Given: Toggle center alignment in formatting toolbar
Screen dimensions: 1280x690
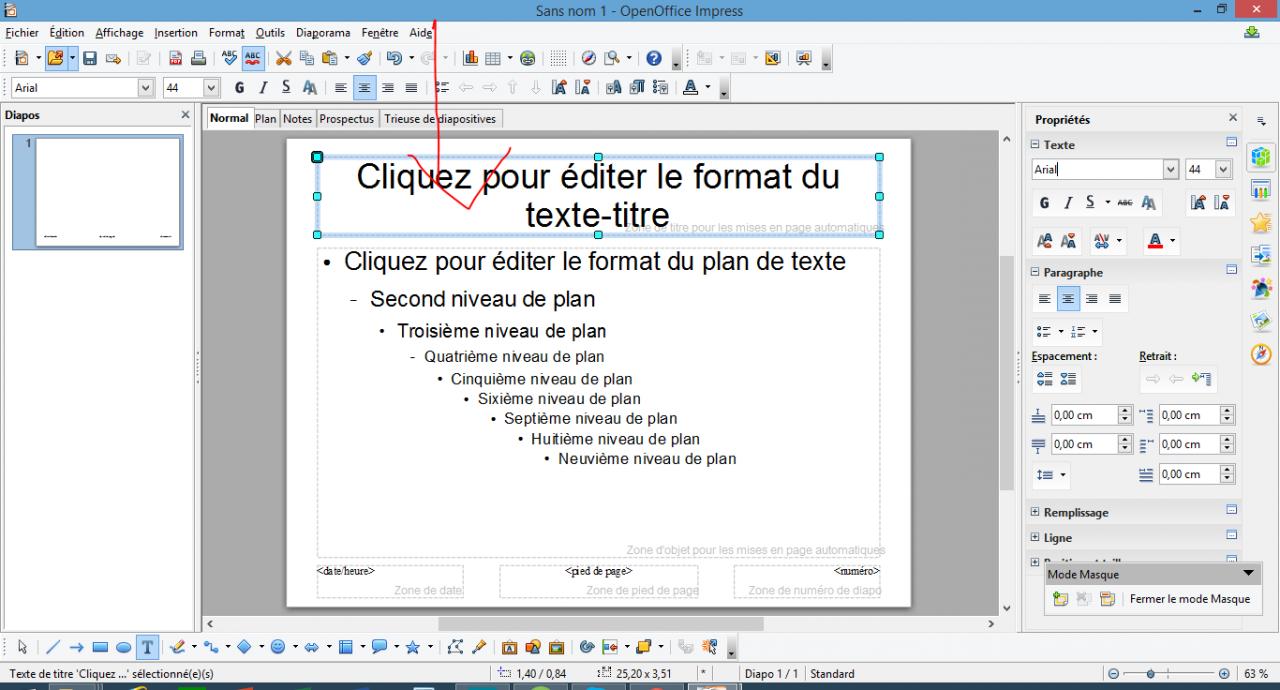Looking at the screenshot, I should point(364,88).
